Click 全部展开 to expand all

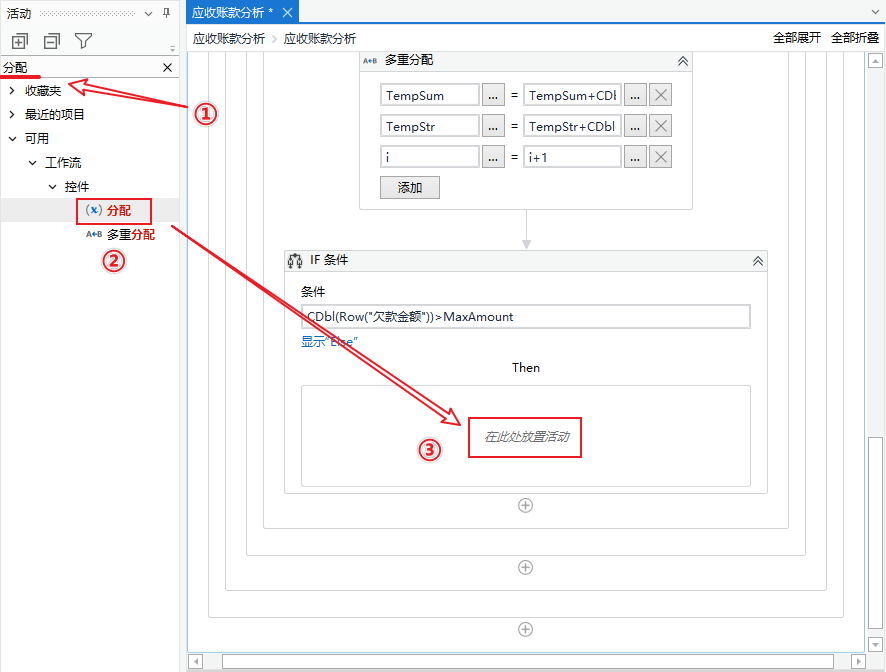click(796, 38)
